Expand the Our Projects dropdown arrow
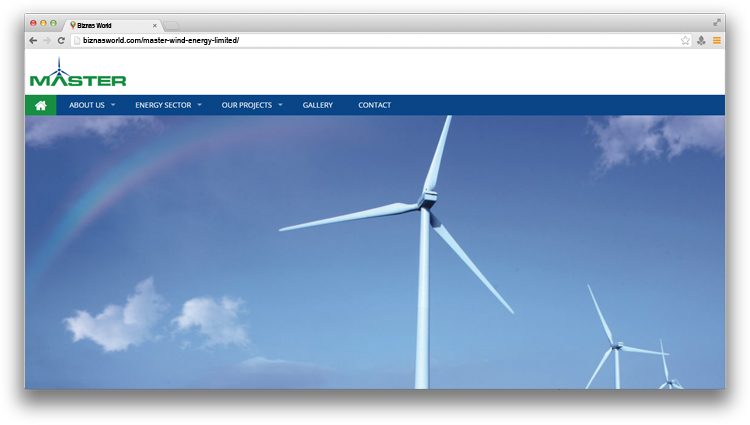Image resolution: width=750 pixels, height=425 pixels. (280, 105)
